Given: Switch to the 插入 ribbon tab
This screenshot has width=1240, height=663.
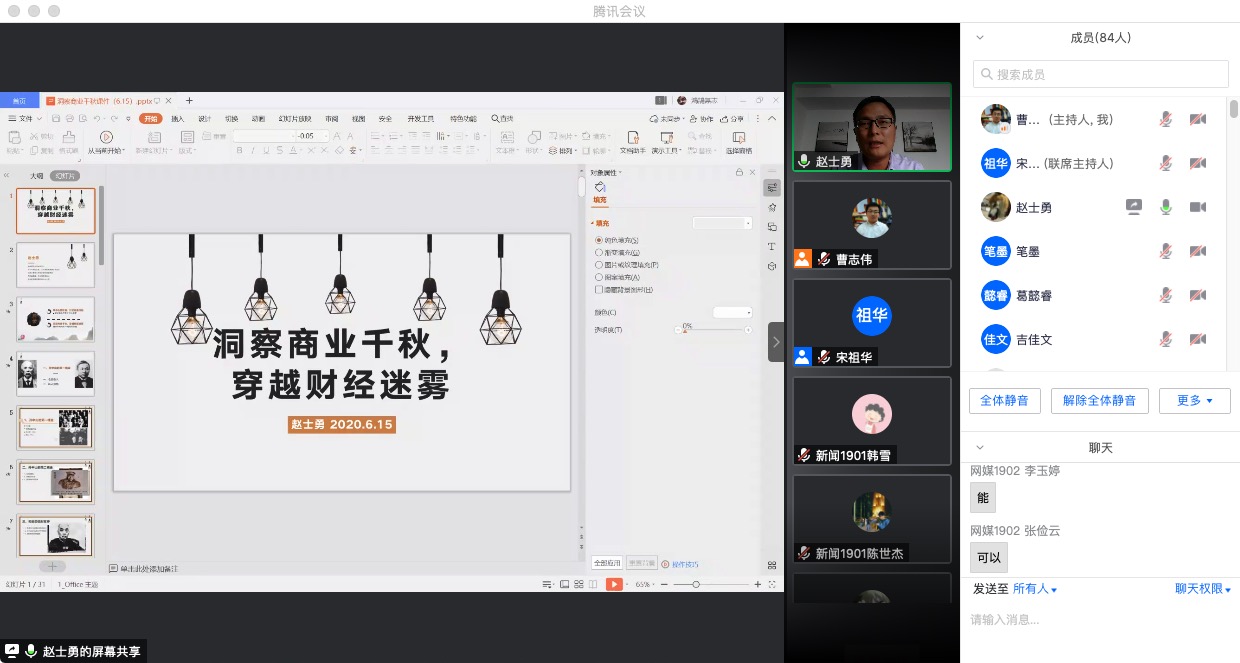Looking at the screenshot, I should 178,118.
